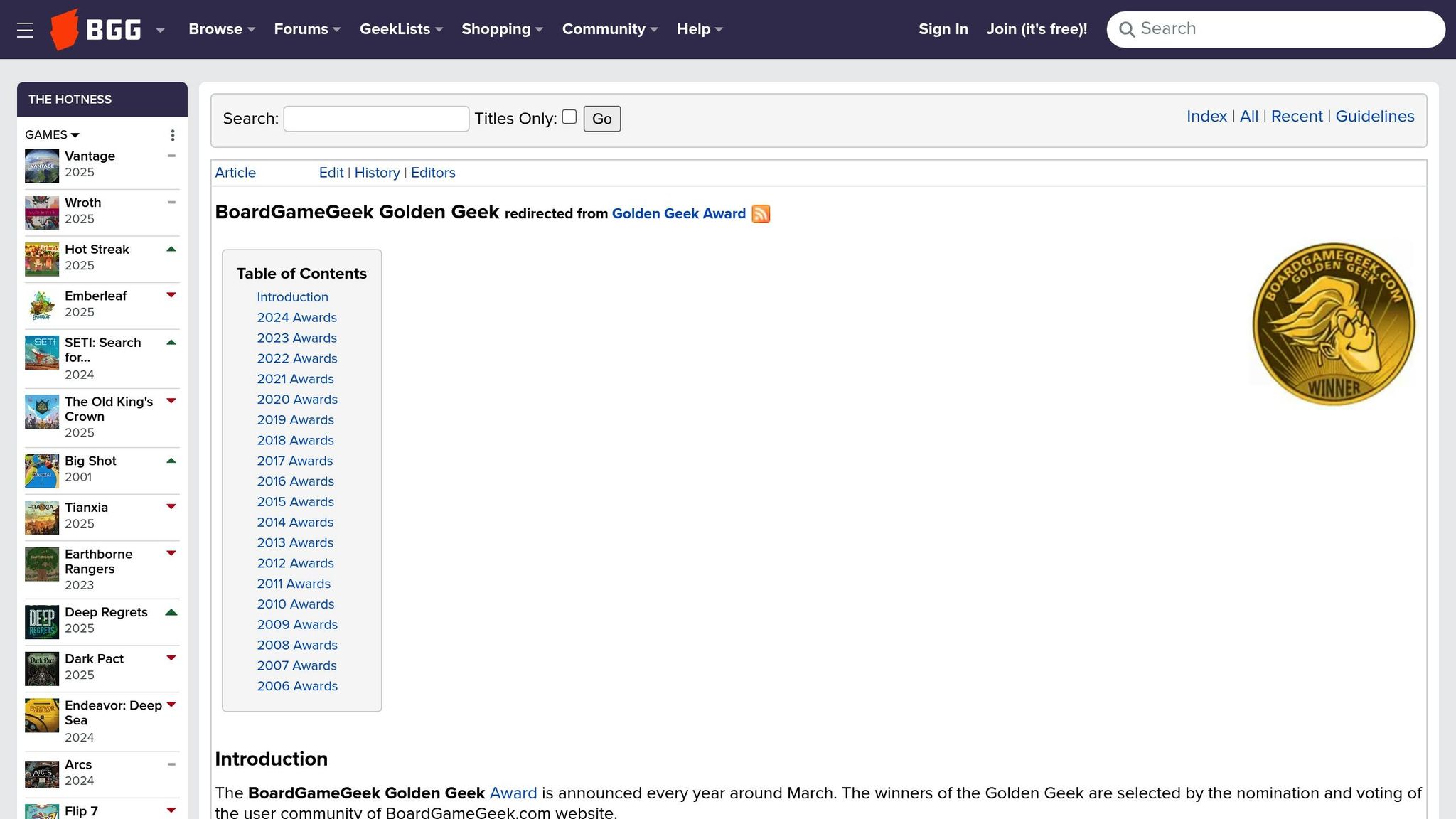
Task: Open the SETI game thumbnail
Action: tap(42, 353)
